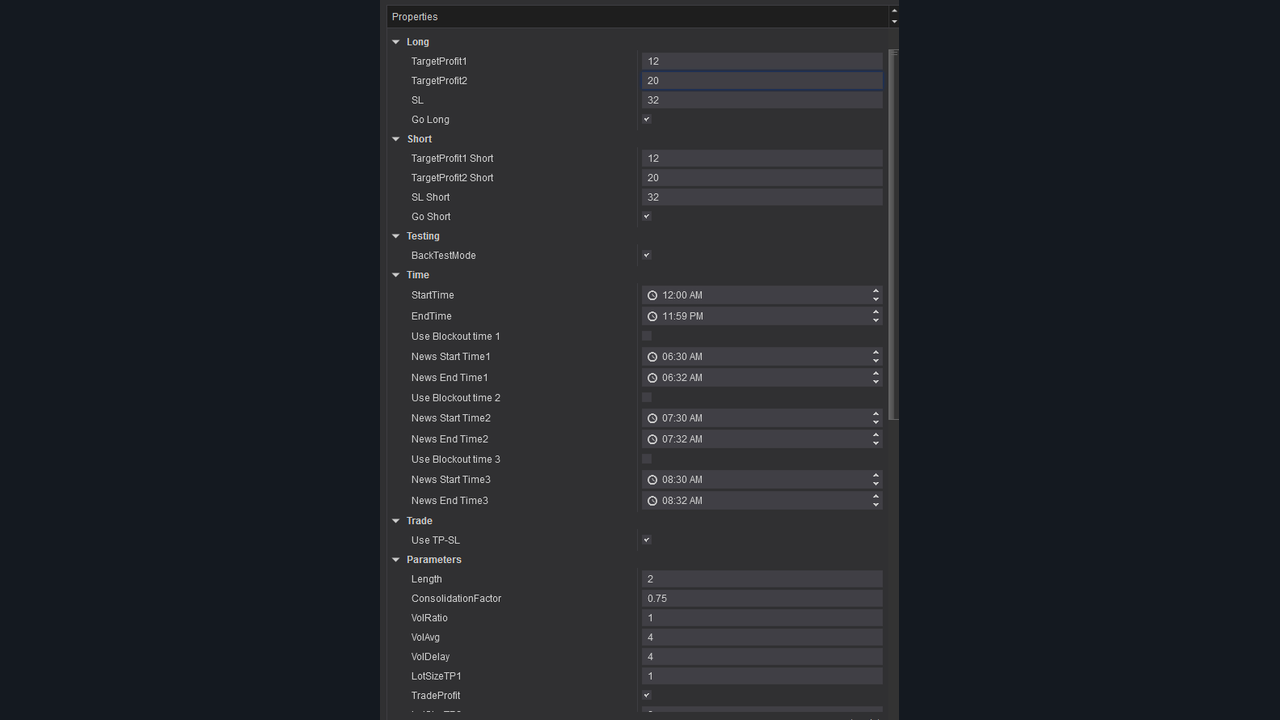The image size is (1280, 720).
Task: Click the TargetProfit1 value field
Action: [761, 61]
